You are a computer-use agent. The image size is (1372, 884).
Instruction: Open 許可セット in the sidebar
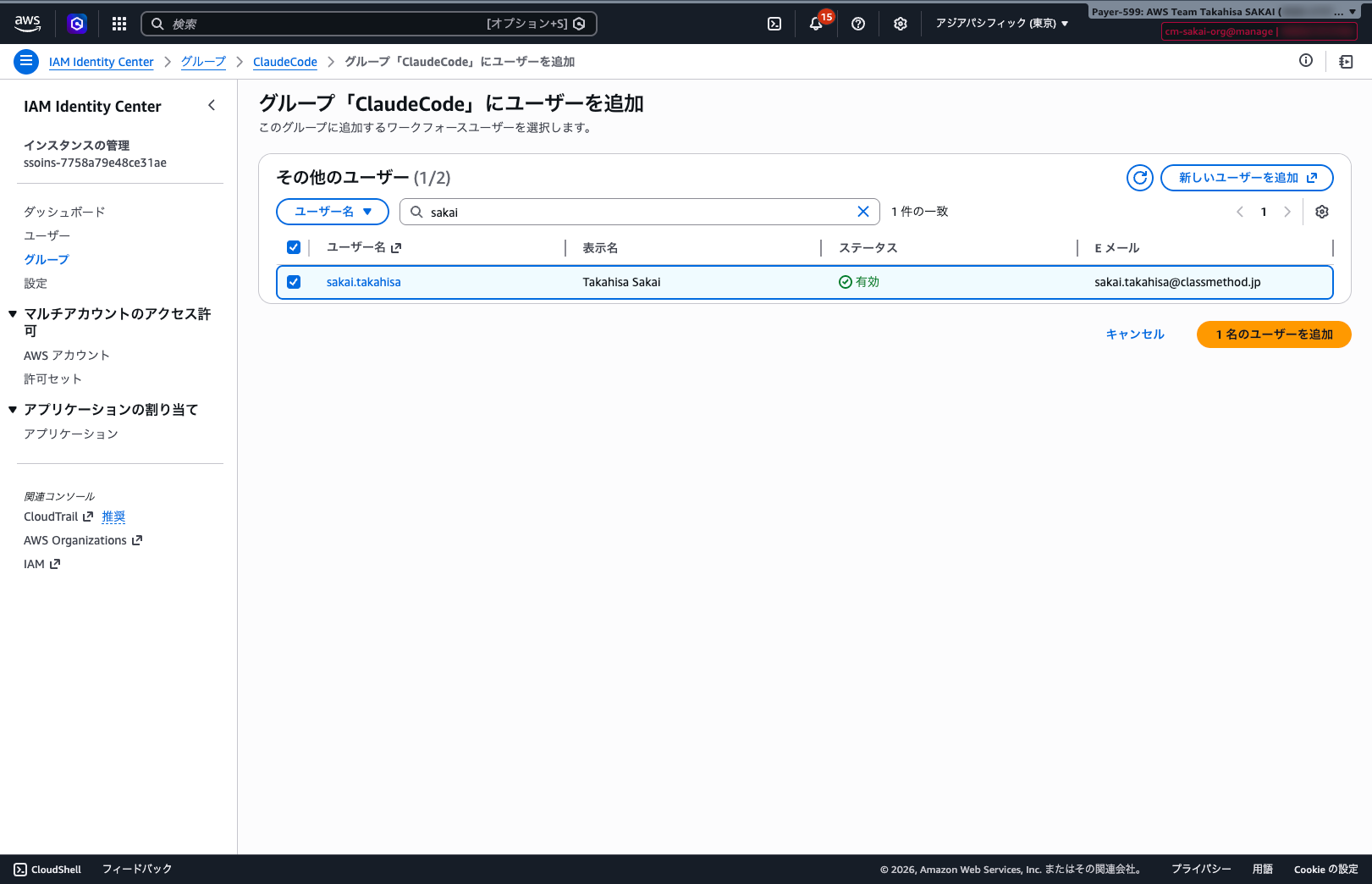tap(52, 379)
